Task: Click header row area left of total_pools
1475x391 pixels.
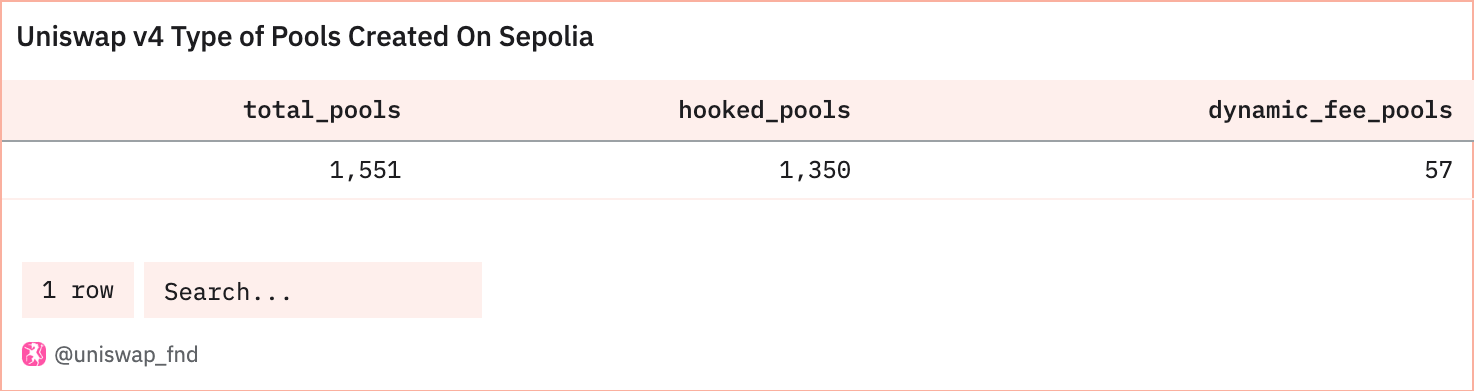Action: tap(120, 111)
